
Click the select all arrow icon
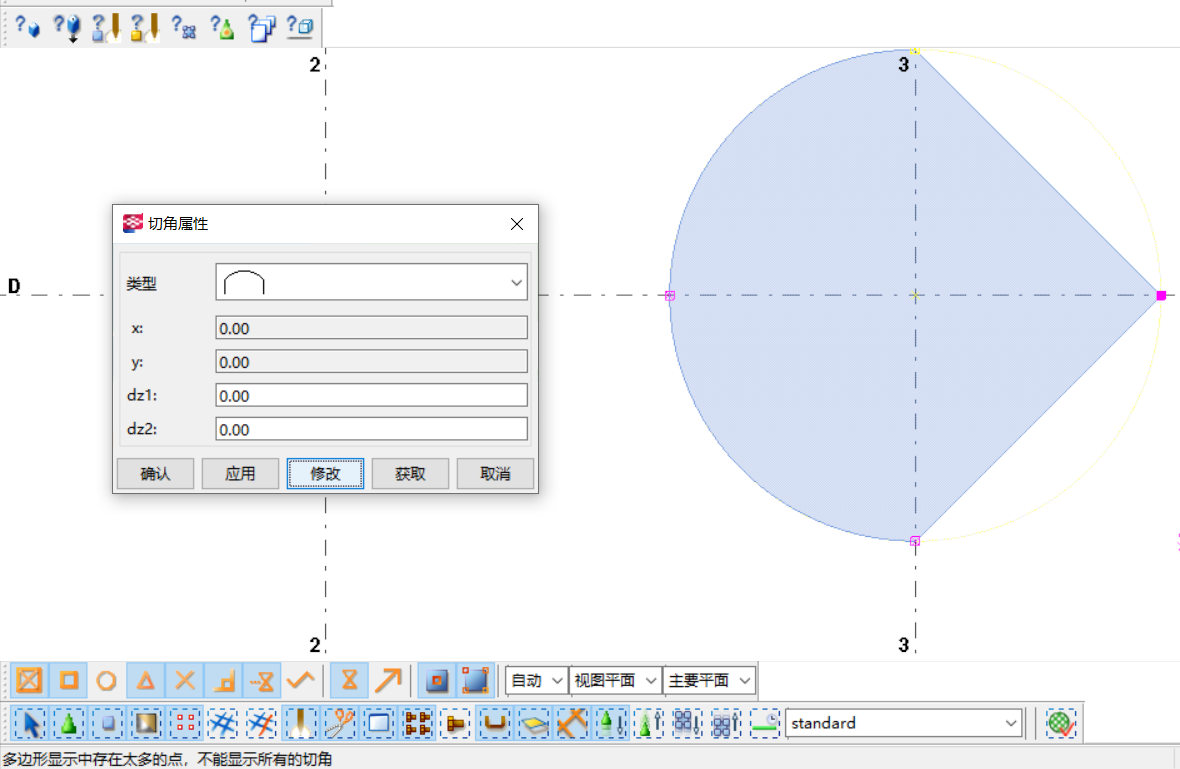(30, 723)
